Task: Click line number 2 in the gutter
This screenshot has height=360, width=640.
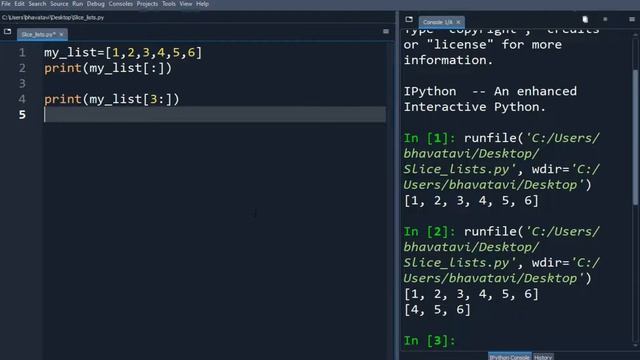Action: pos(22,68)
